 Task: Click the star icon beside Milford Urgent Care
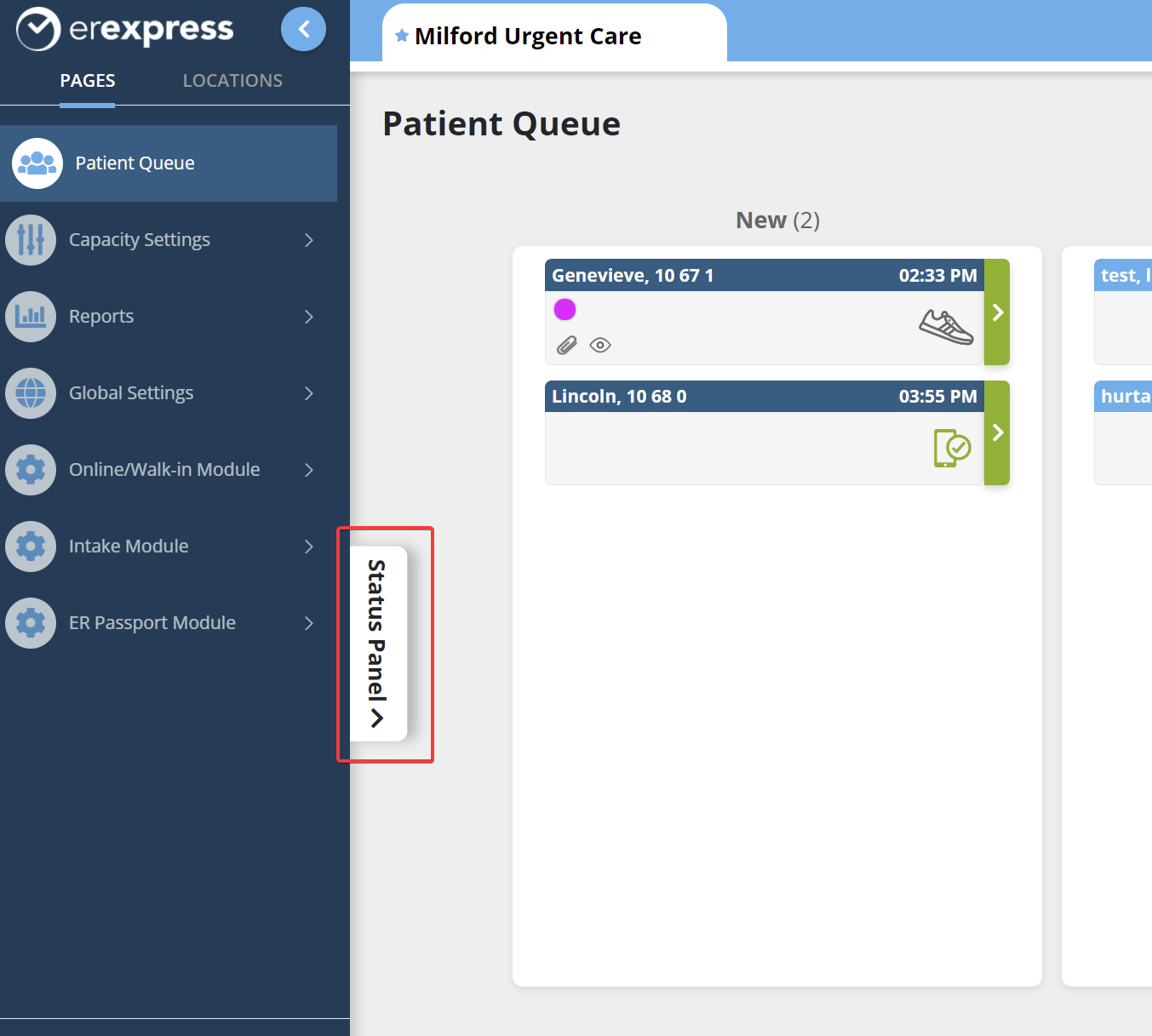[x=402, y=36]
